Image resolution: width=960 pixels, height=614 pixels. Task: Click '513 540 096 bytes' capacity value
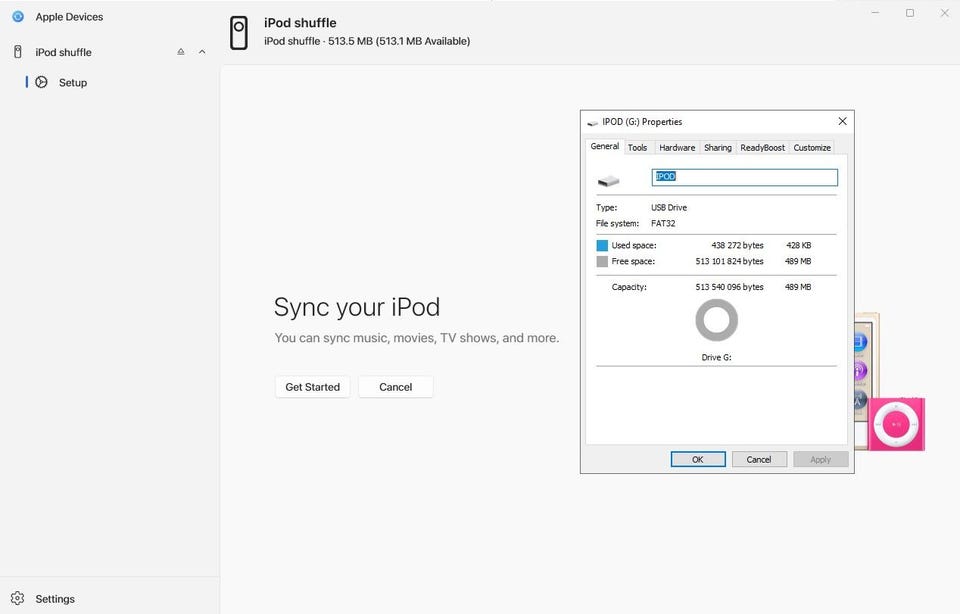click(729, 287)
